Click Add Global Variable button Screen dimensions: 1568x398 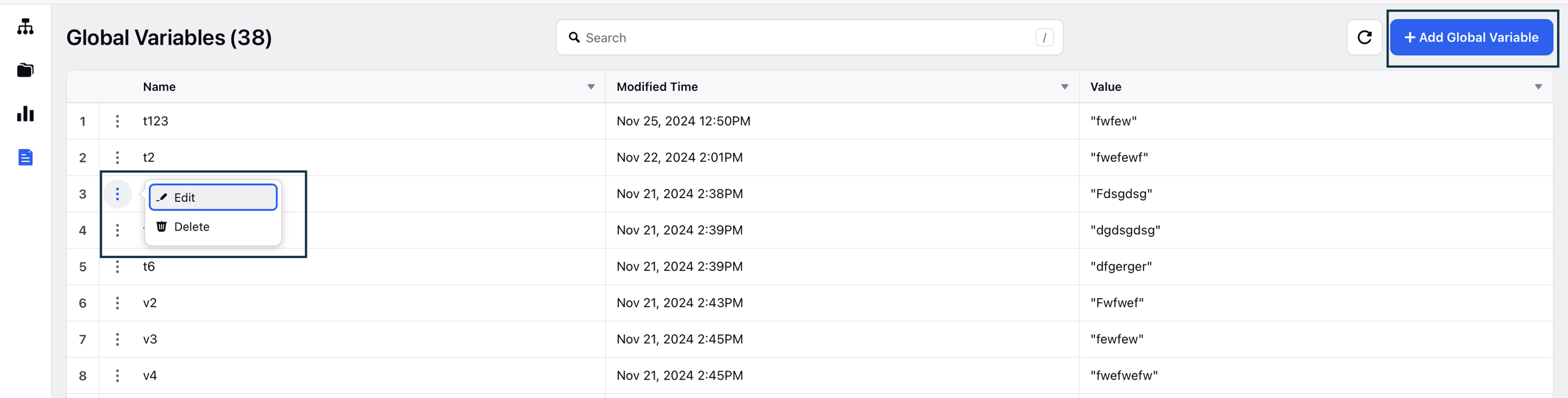click(x=1471, y=37)
